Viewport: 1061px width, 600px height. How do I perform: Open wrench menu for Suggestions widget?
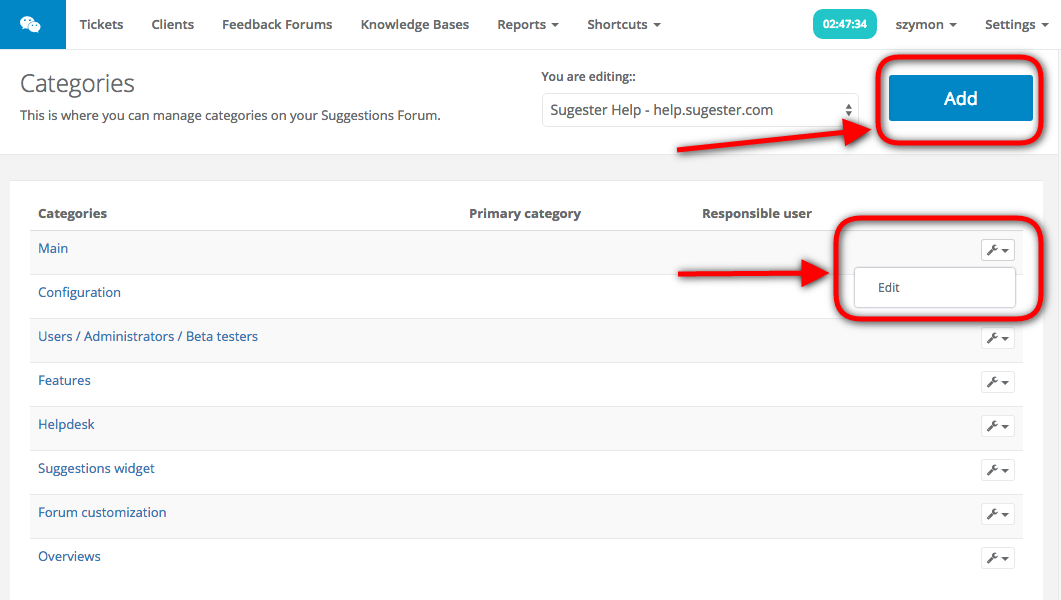click(997, 470)
